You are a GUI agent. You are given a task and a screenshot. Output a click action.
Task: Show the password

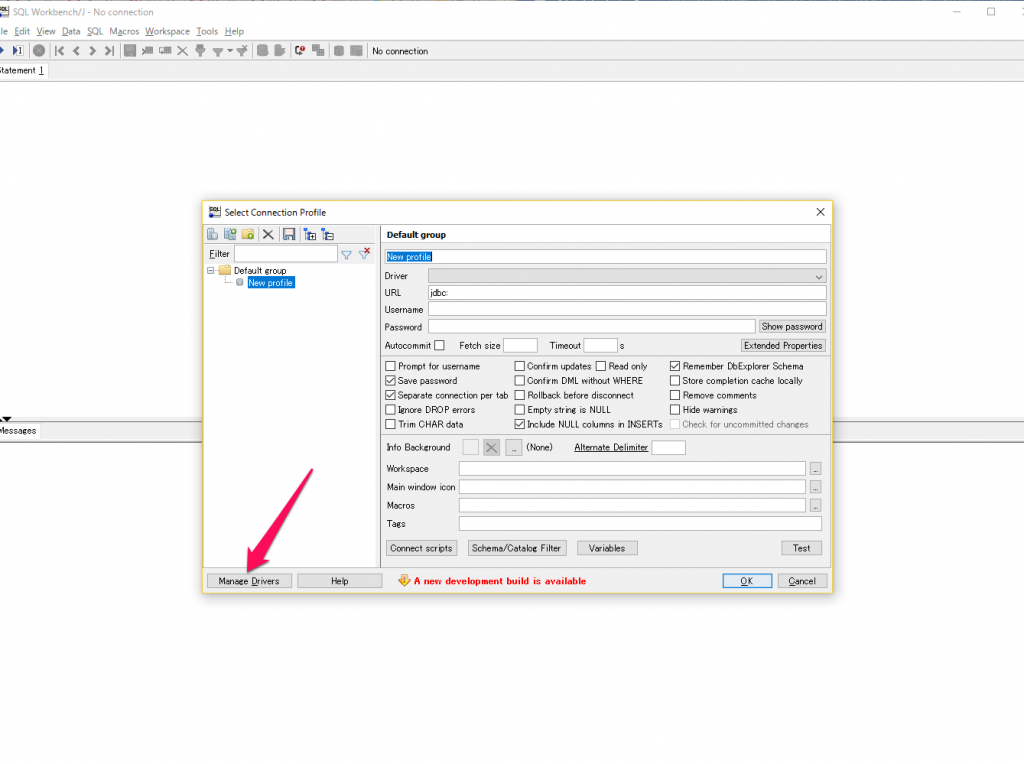pyautogui.click(x=792, y=326)
